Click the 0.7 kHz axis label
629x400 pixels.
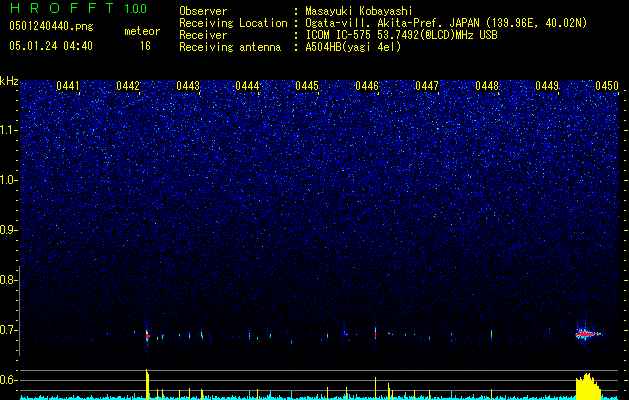8,330
